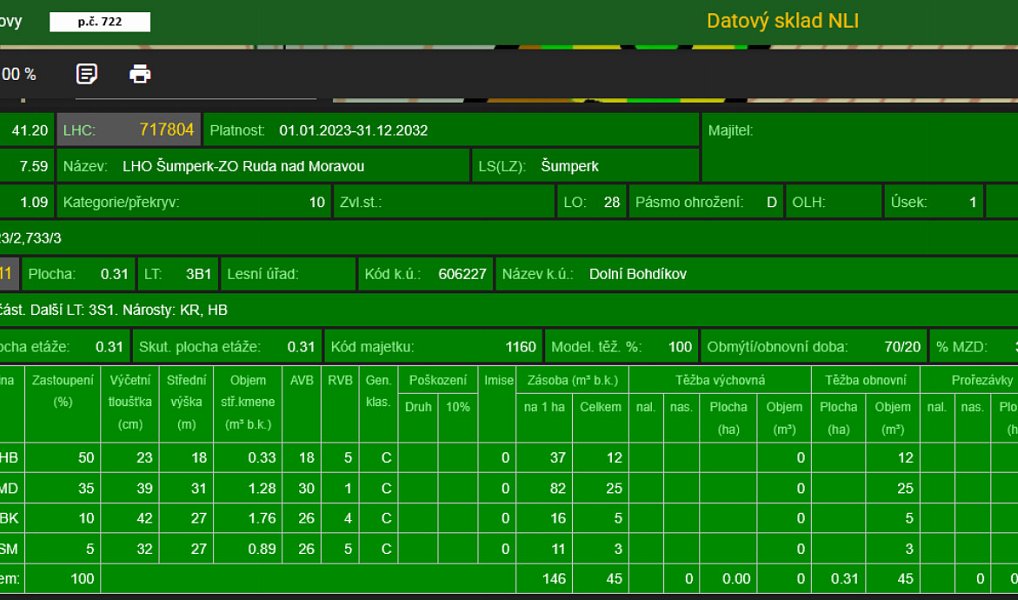
Task: Open the notes document icon
Action: [87, 74]
